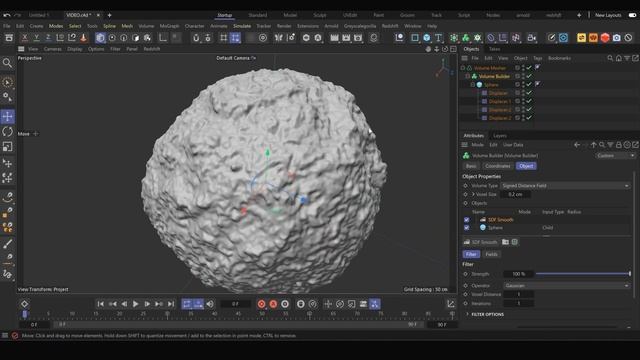
Task: Open the Custom mode dropdown in Attributes
Action: (x=616, y=156)
